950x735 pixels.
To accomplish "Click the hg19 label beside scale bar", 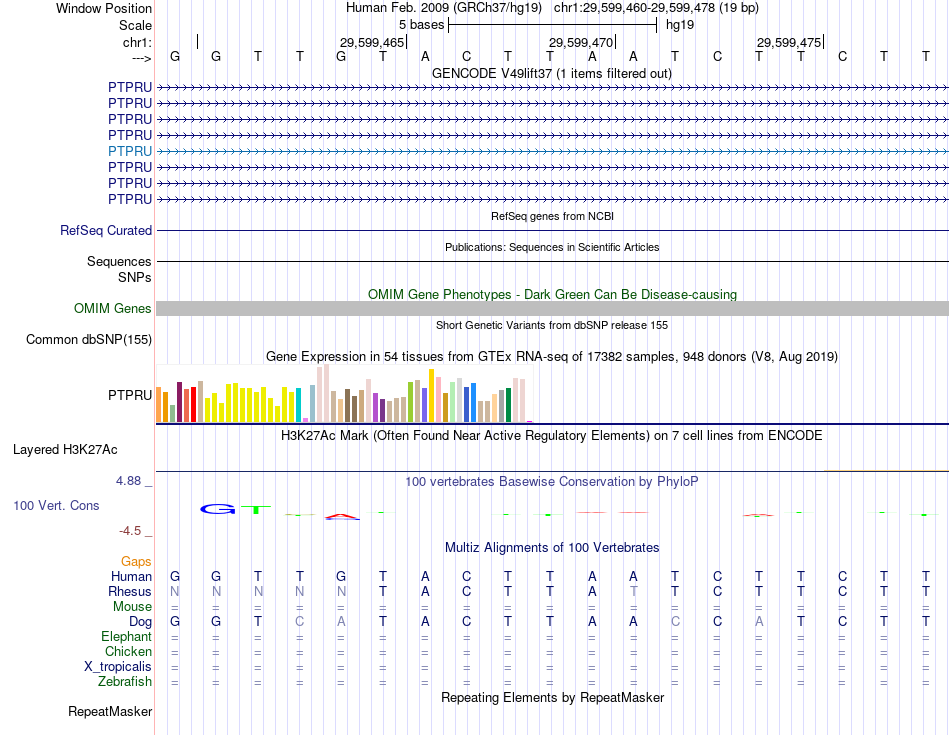I will click(x=680, y=25).
